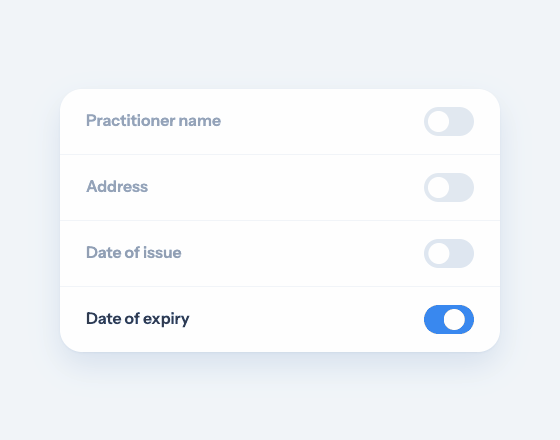Click the white knob of Address switch
This screenshot has width=560, height=440.
(x=438, y=188)
